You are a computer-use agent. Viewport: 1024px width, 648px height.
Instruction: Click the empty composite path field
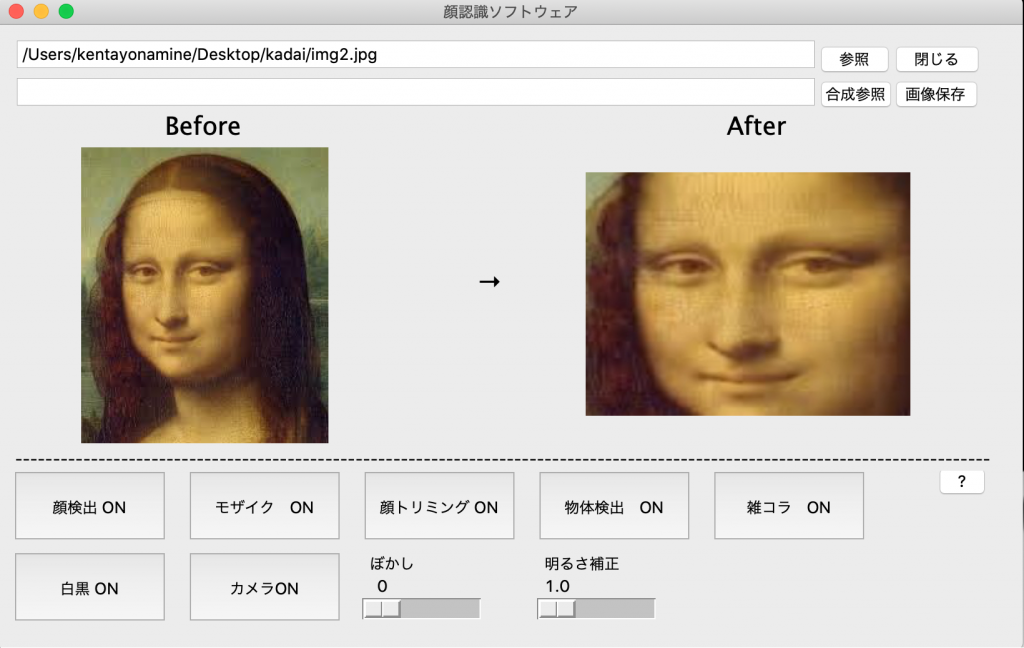(x=415, y=92)
